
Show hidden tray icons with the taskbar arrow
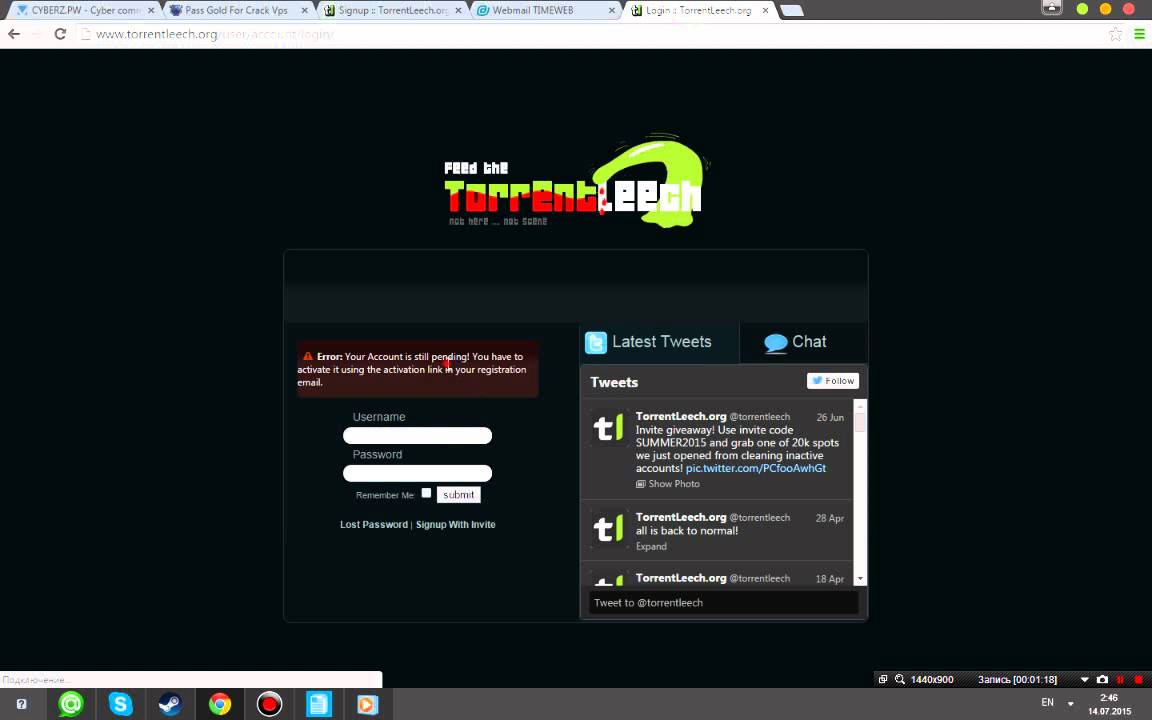1070,704
